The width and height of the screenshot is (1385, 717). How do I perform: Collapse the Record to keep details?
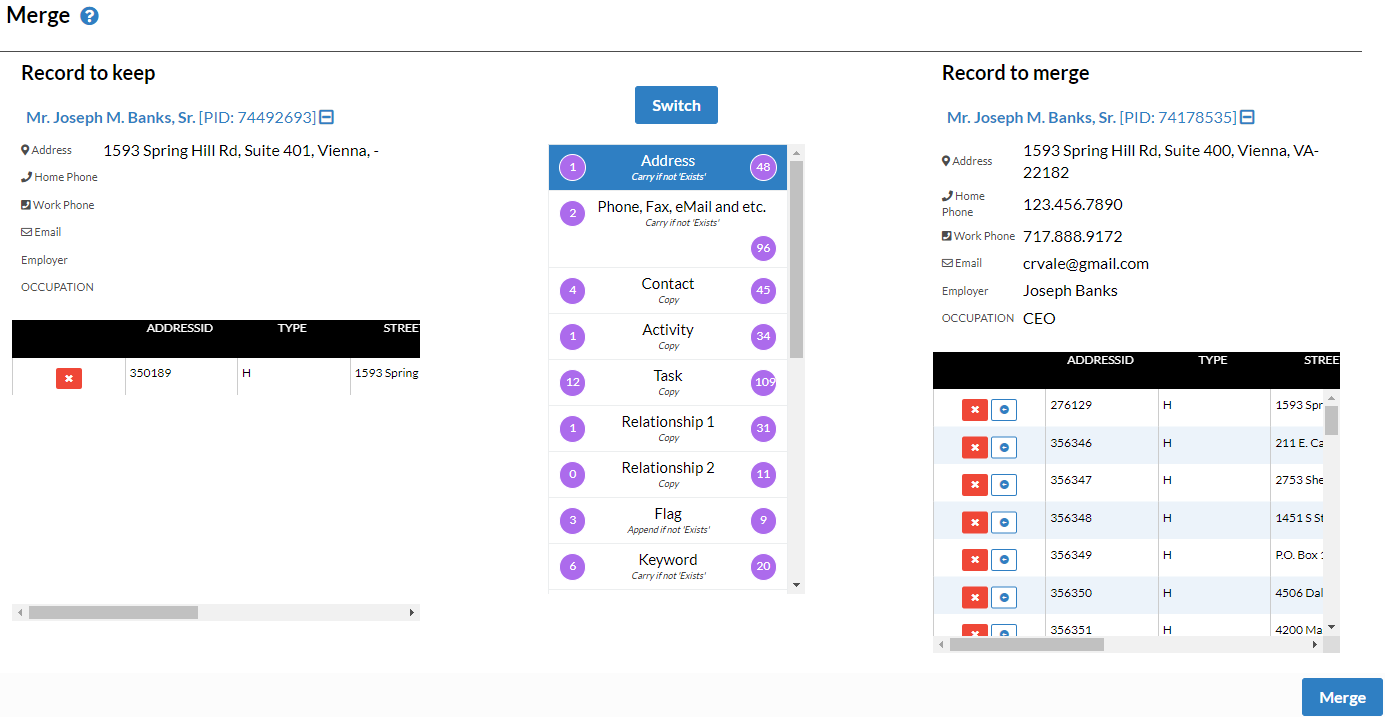tap(326, 118)
